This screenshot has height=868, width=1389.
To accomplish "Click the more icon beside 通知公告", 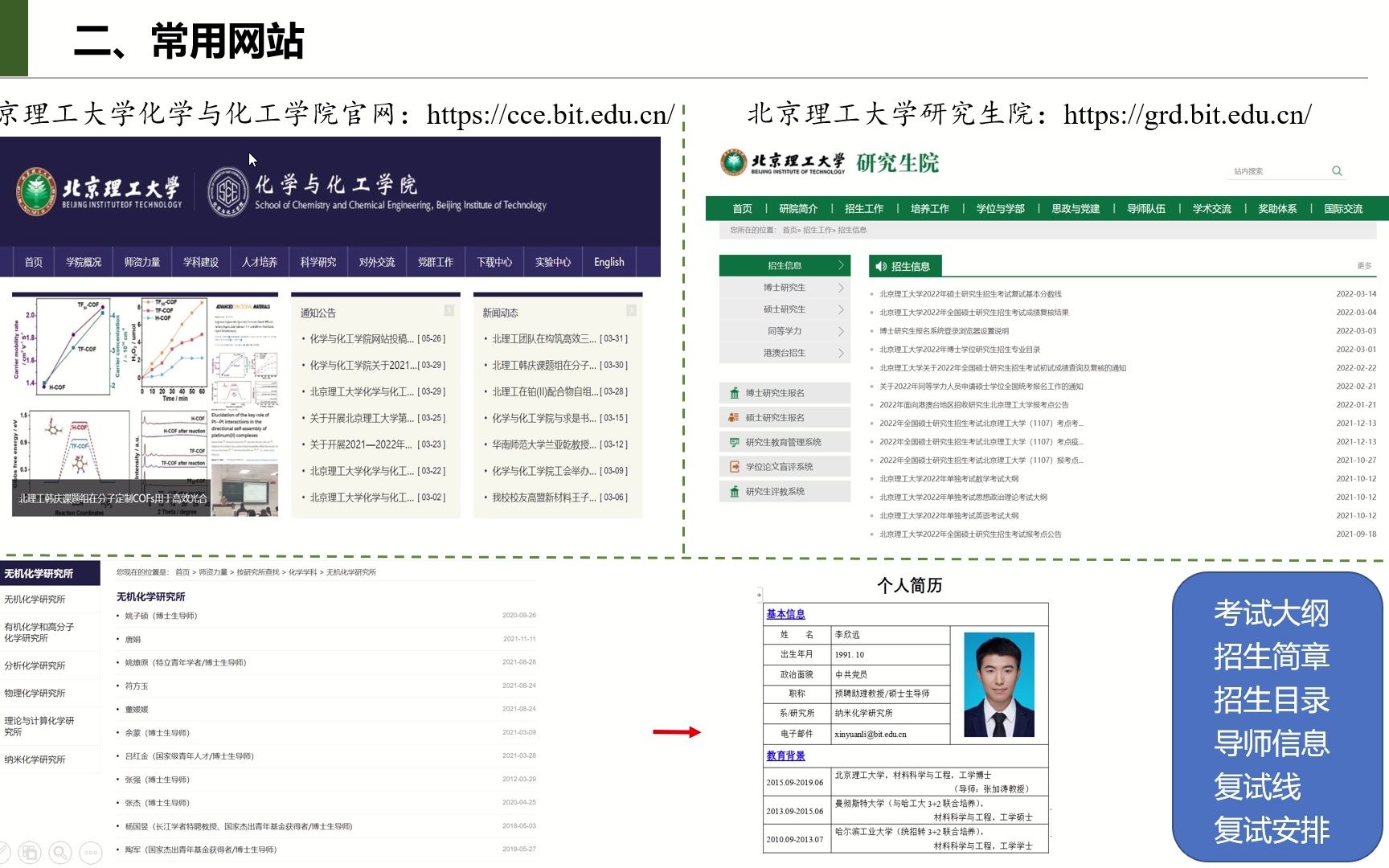I will [x=449, y=310].
